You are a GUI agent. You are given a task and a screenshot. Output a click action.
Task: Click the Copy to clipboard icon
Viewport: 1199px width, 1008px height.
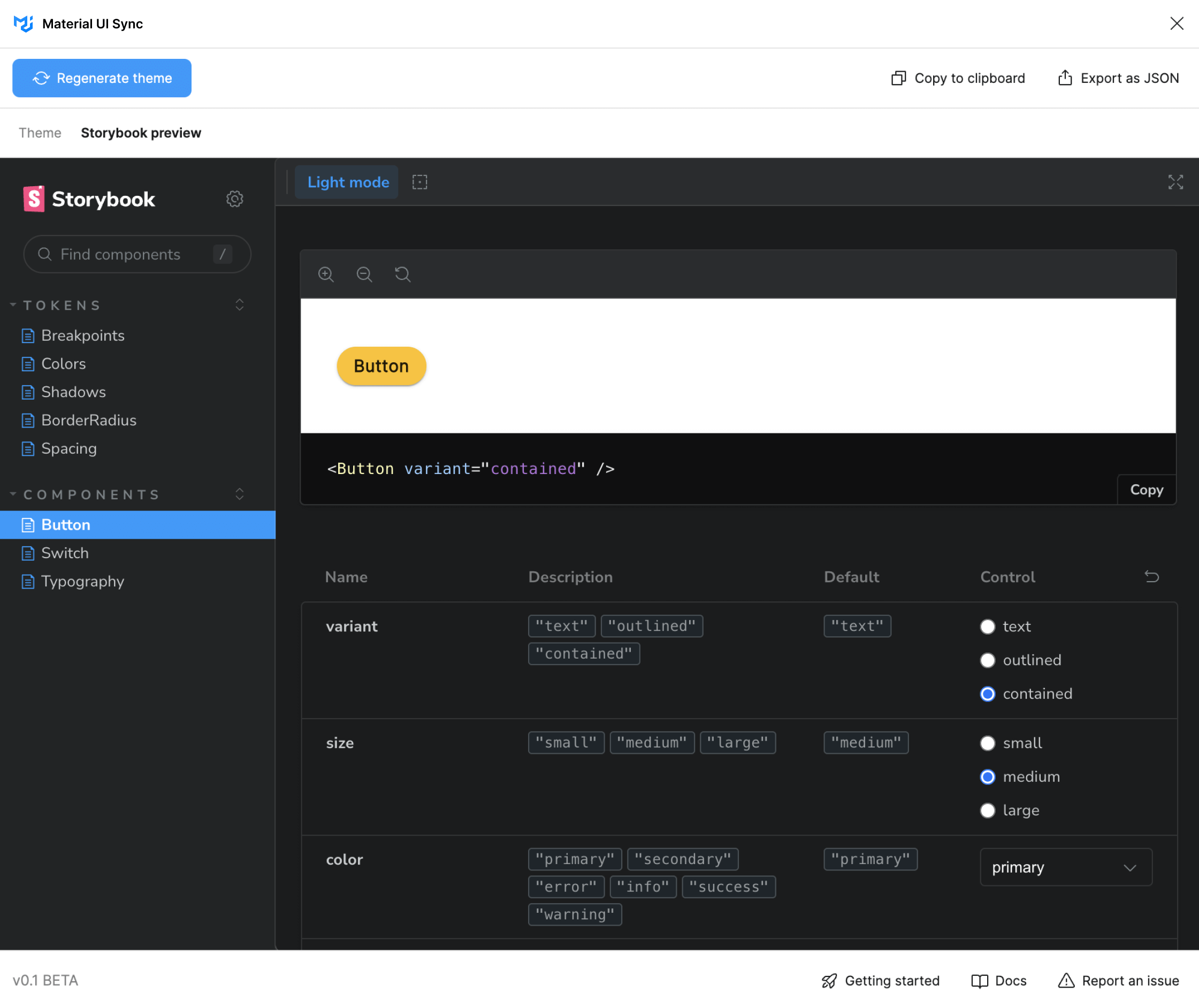(x=898, y=78)
